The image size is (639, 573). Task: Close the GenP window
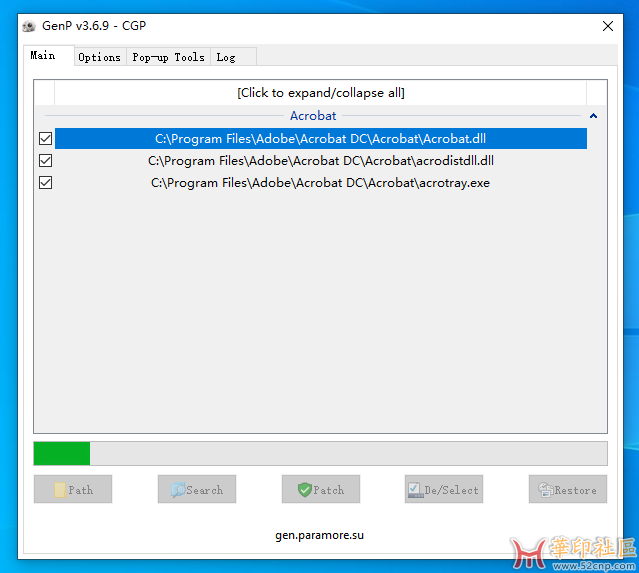[608, 26]
